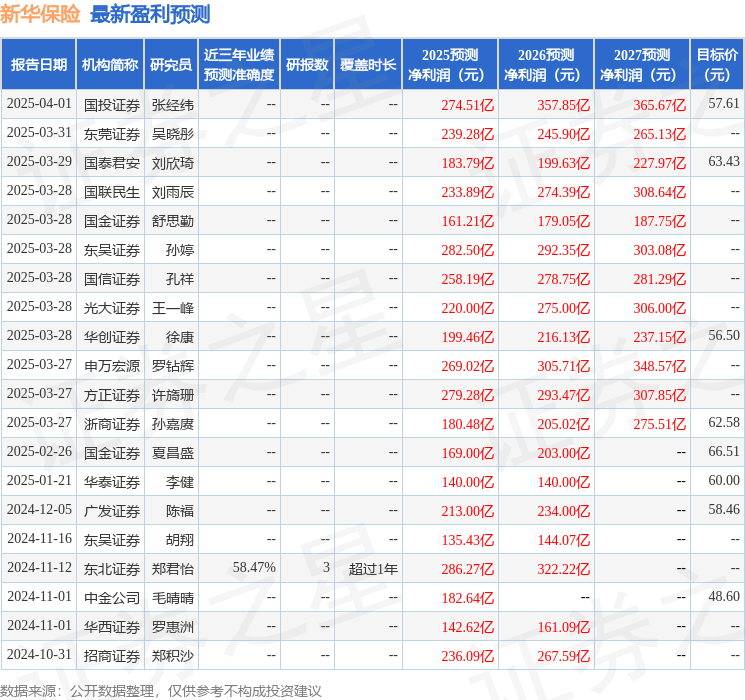Select the 国联民生 institution cell
This screenshot has height=700, width=745.
pos(112,192)
